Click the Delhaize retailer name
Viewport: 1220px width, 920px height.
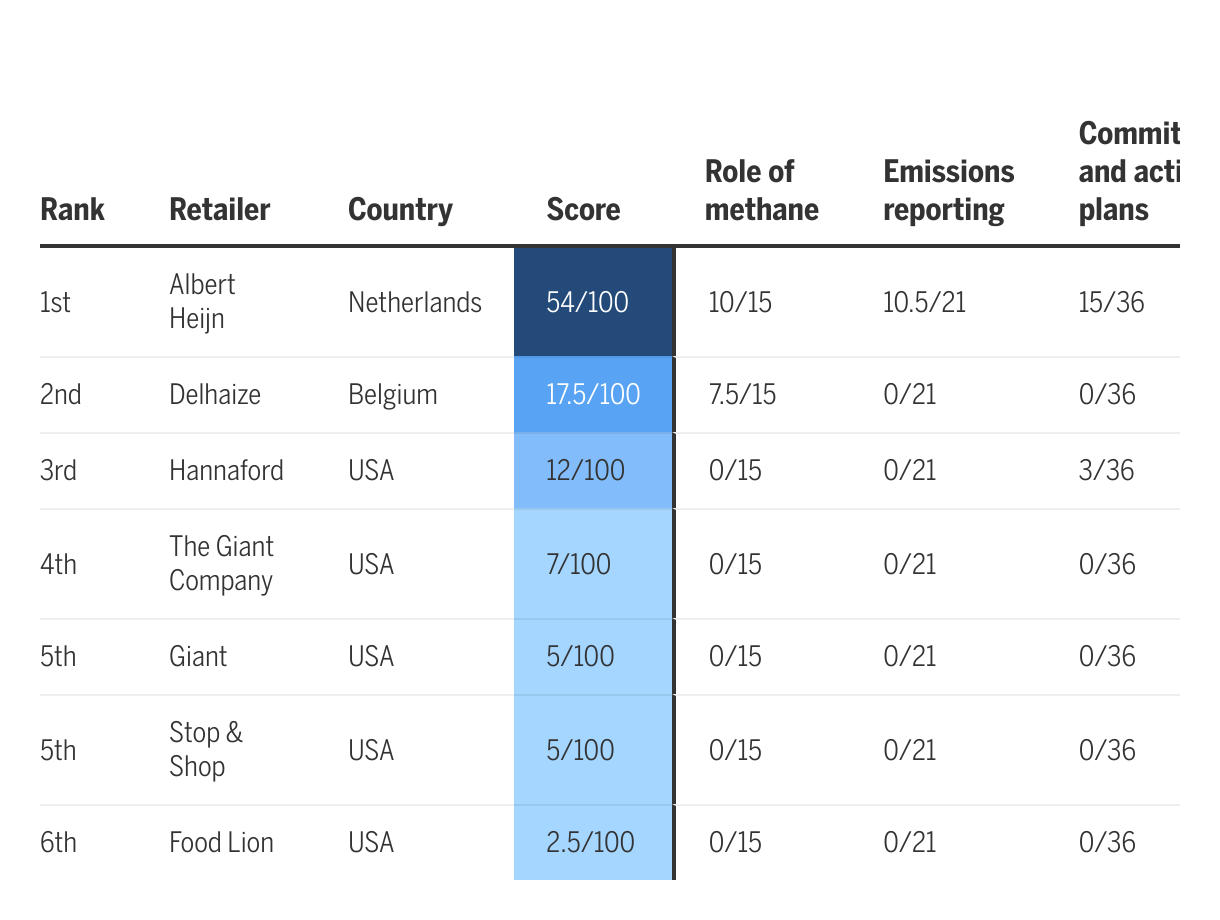click(x=215, y=394)
